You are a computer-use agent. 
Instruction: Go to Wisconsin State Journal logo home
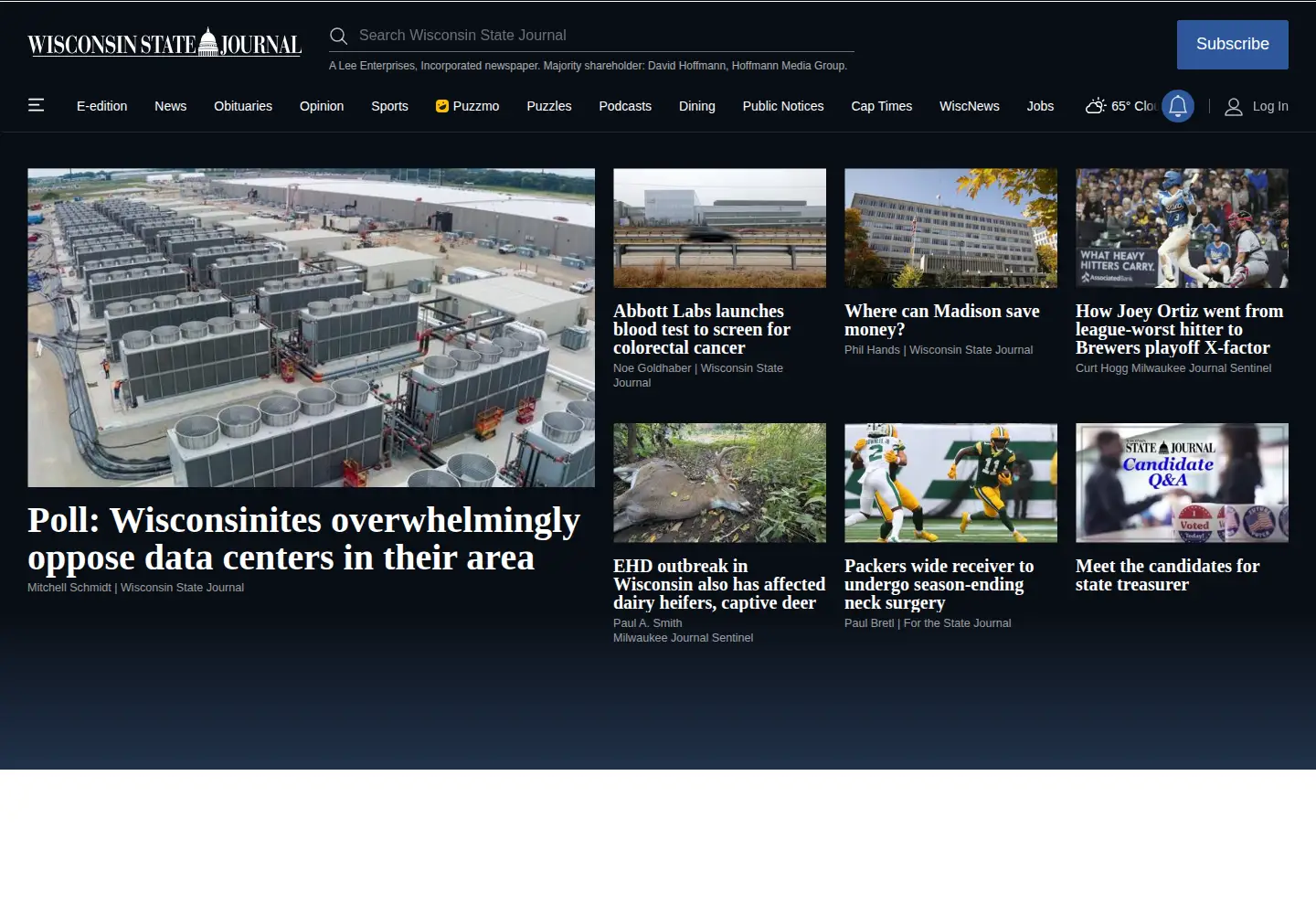164,43
